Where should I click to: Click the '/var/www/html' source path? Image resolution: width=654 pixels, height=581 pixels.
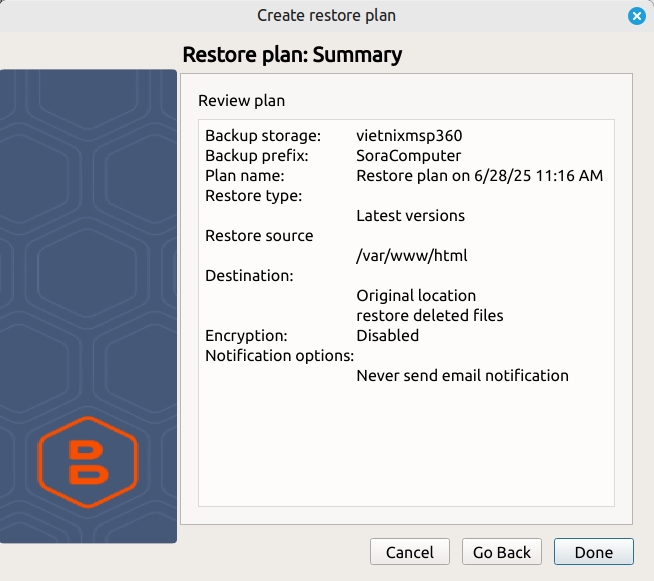click(x=412, y=256)
